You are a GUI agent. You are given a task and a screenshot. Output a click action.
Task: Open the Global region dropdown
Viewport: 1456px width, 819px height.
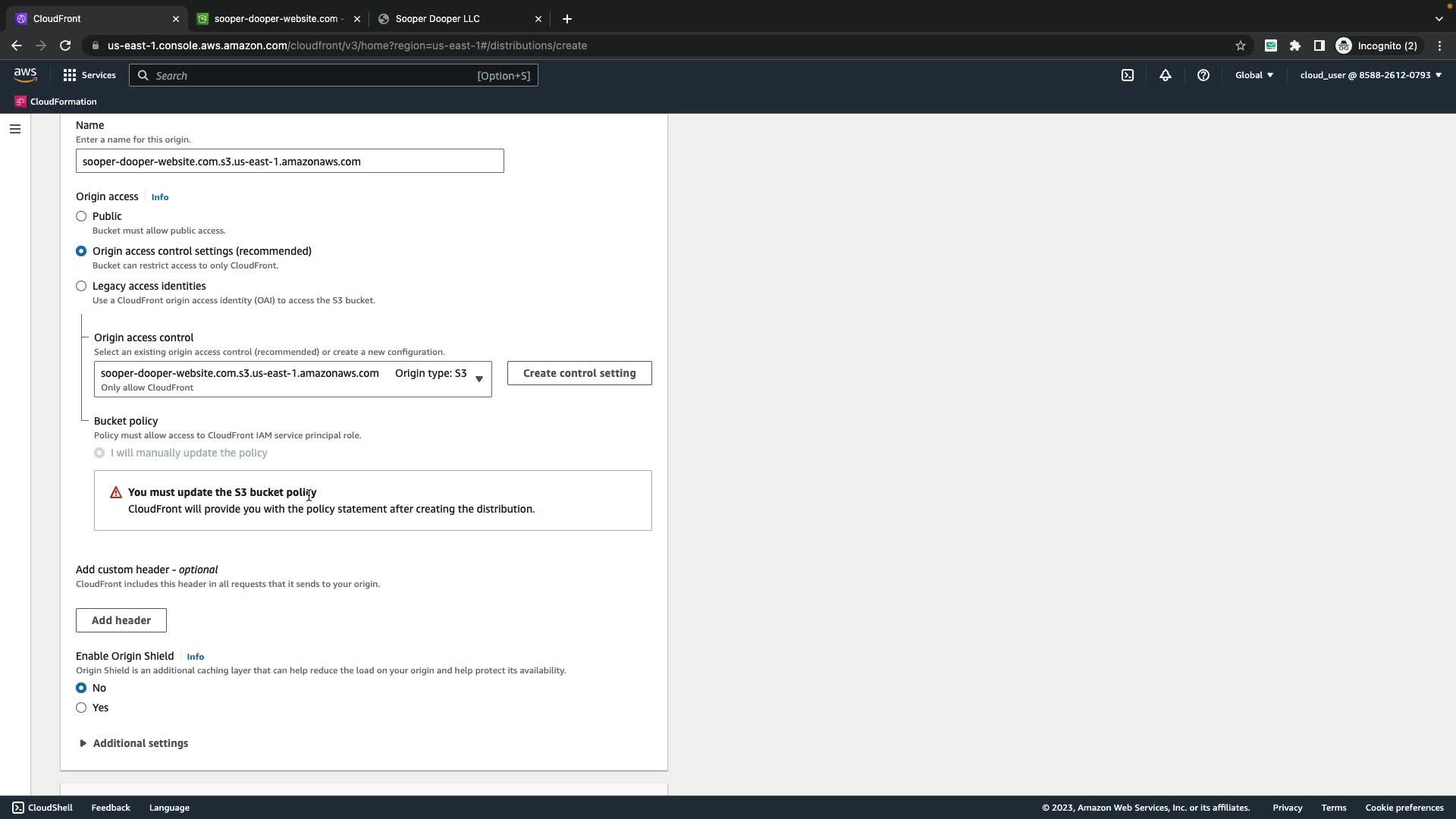click(1254, 75)
